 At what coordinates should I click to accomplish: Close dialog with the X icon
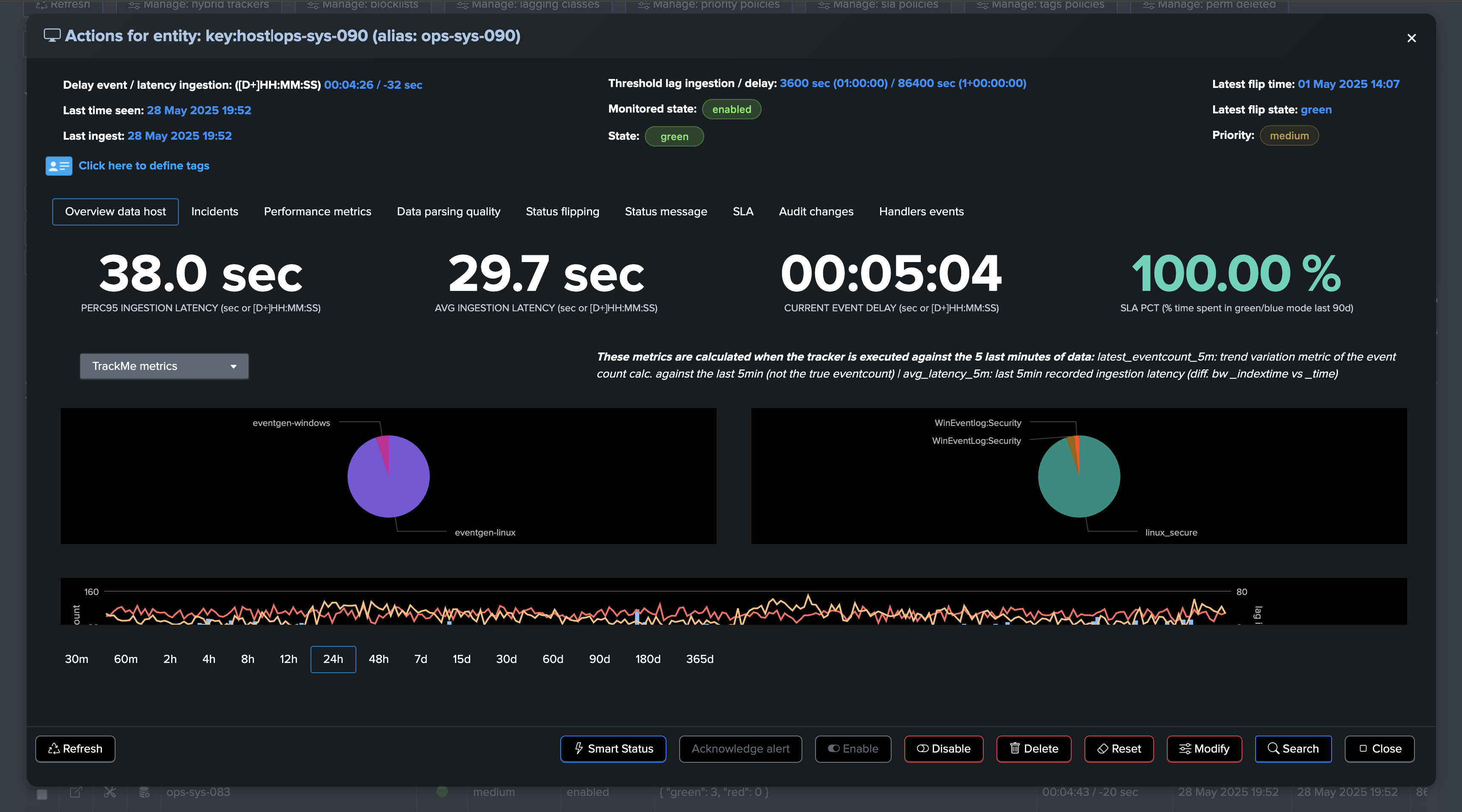[1411, 38]
